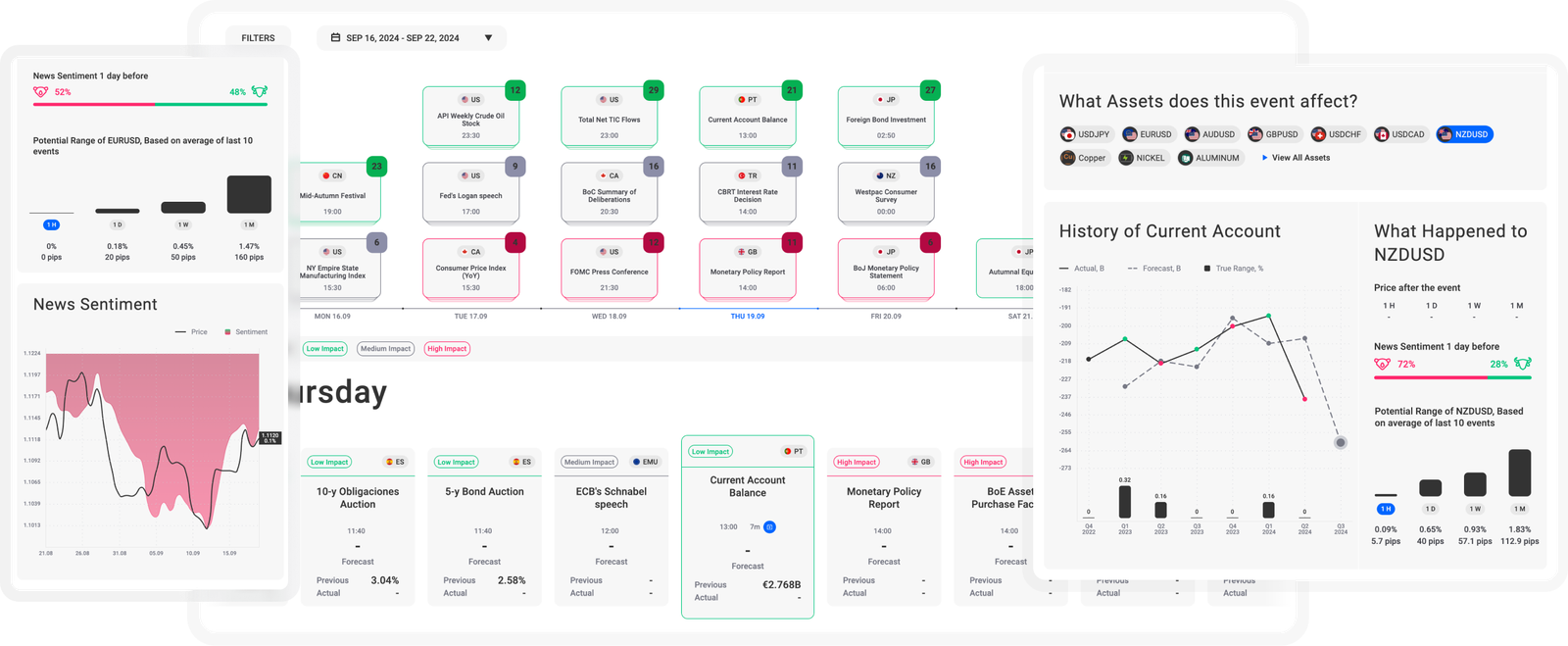
Task: Click the calendar icon in the date selector
Action: pyautogui.click(x=334, y=38)
